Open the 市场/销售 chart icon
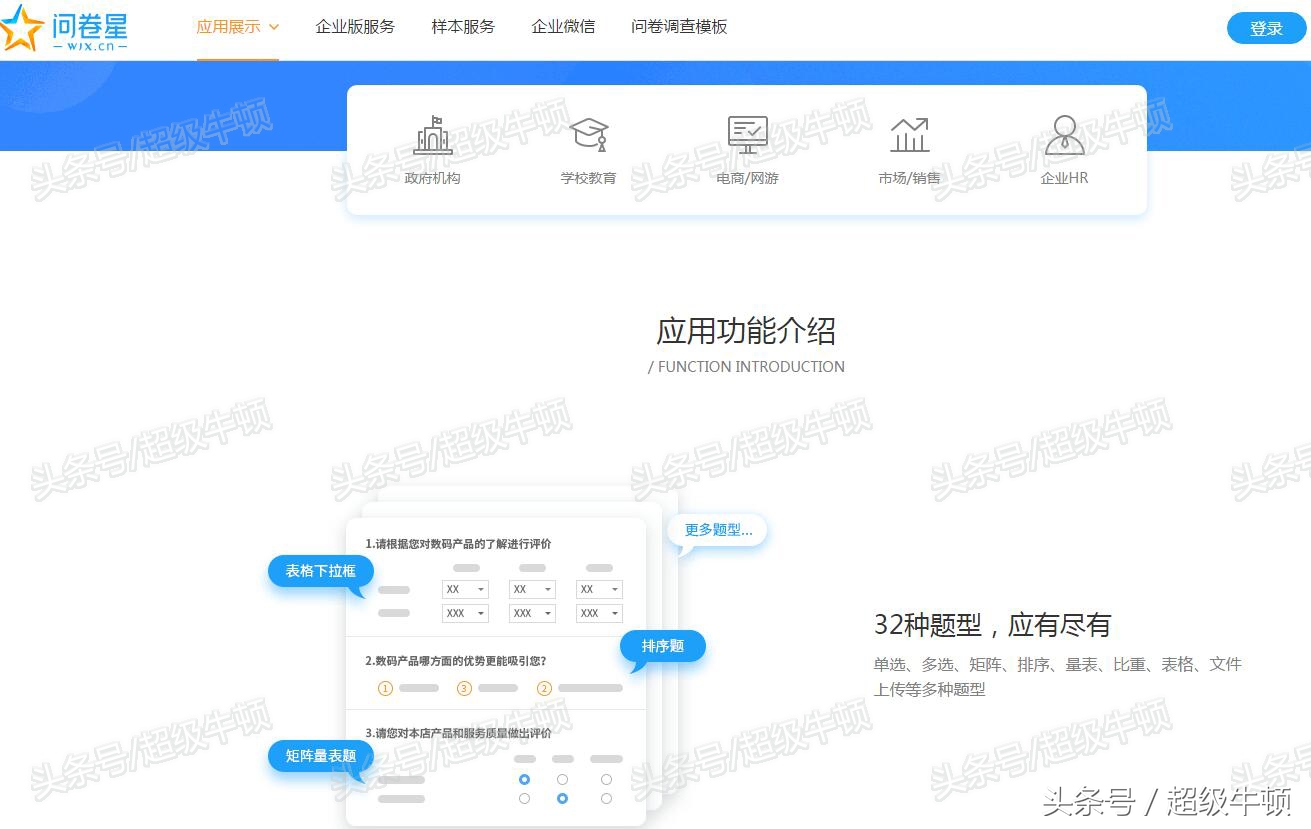The width and height of the screenshot is (1311, 829). click(909, 135)
